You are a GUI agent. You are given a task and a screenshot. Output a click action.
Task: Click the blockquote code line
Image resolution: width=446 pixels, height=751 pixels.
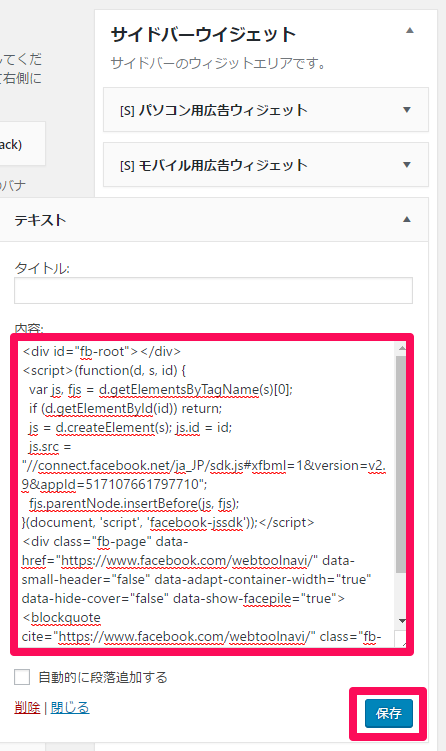(61, 617)
